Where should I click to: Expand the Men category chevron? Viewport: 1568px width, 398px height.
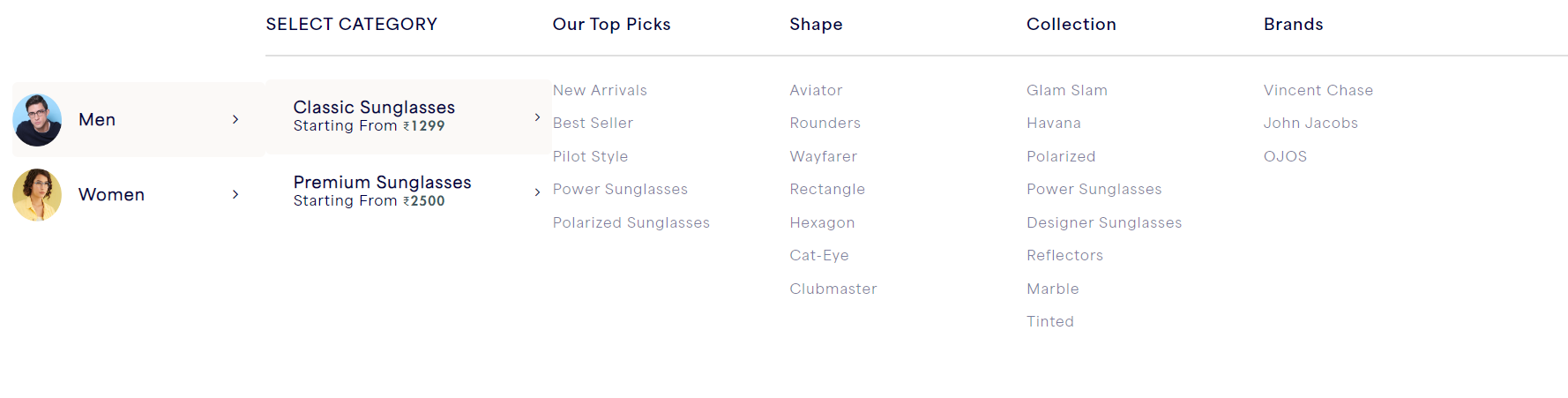(235, 119)
